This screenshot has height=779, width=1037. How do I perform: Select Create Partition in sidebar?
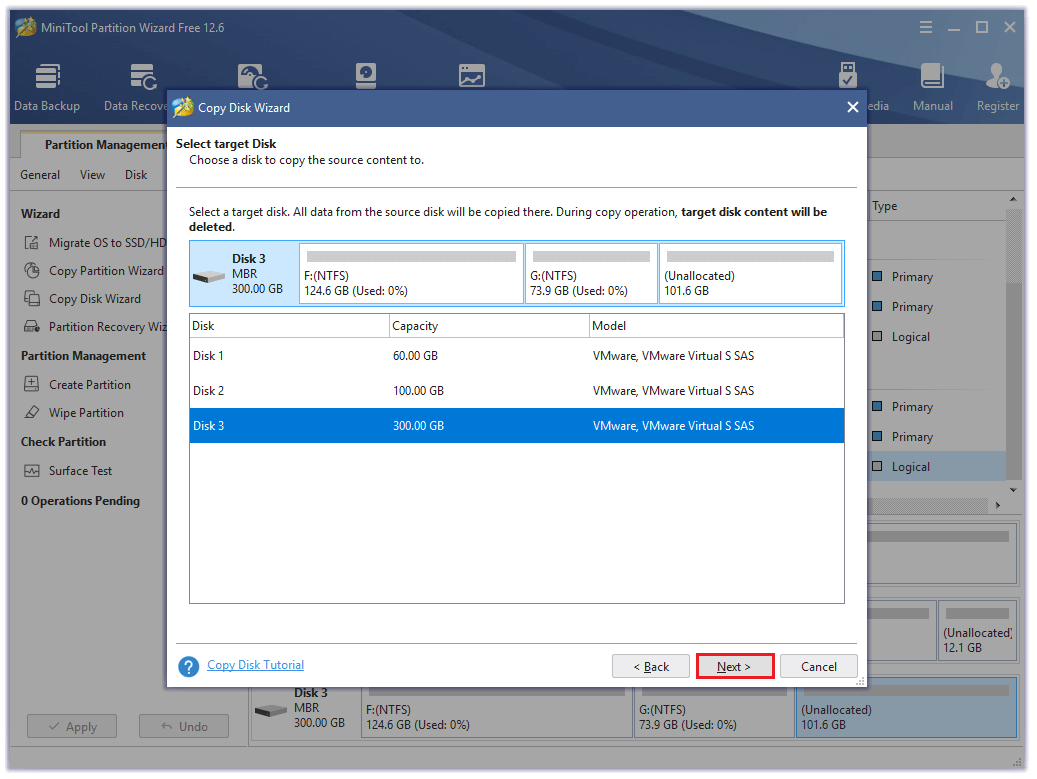pos(90,385)
